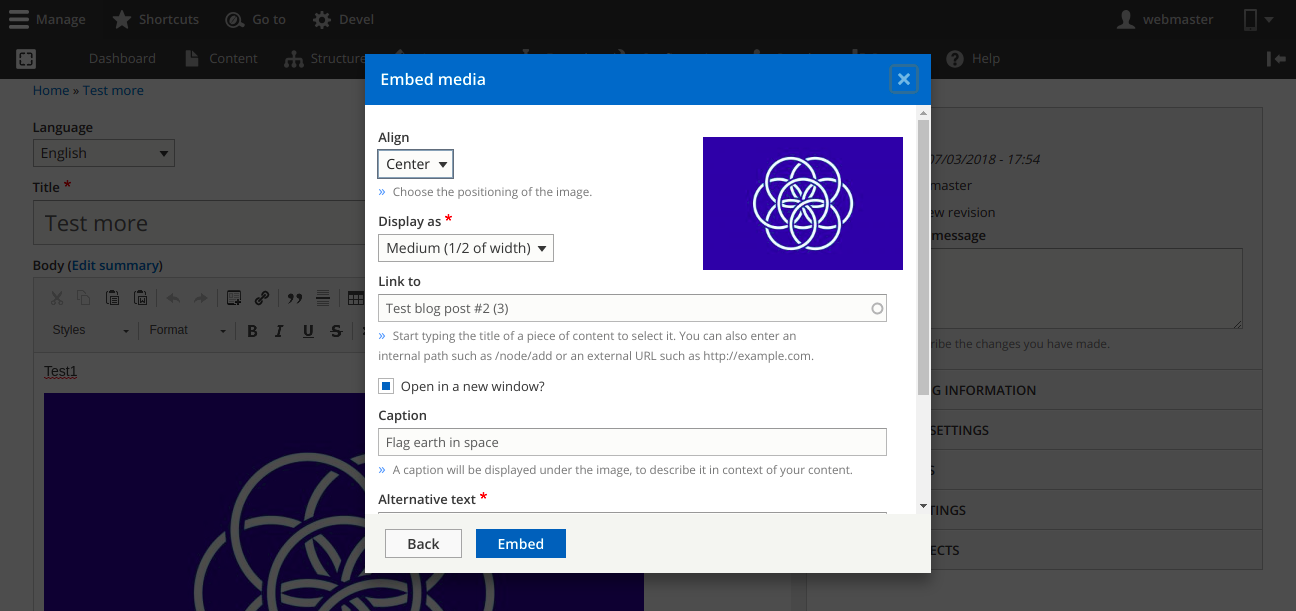Open the Devel gear menu

coord(343,19)
